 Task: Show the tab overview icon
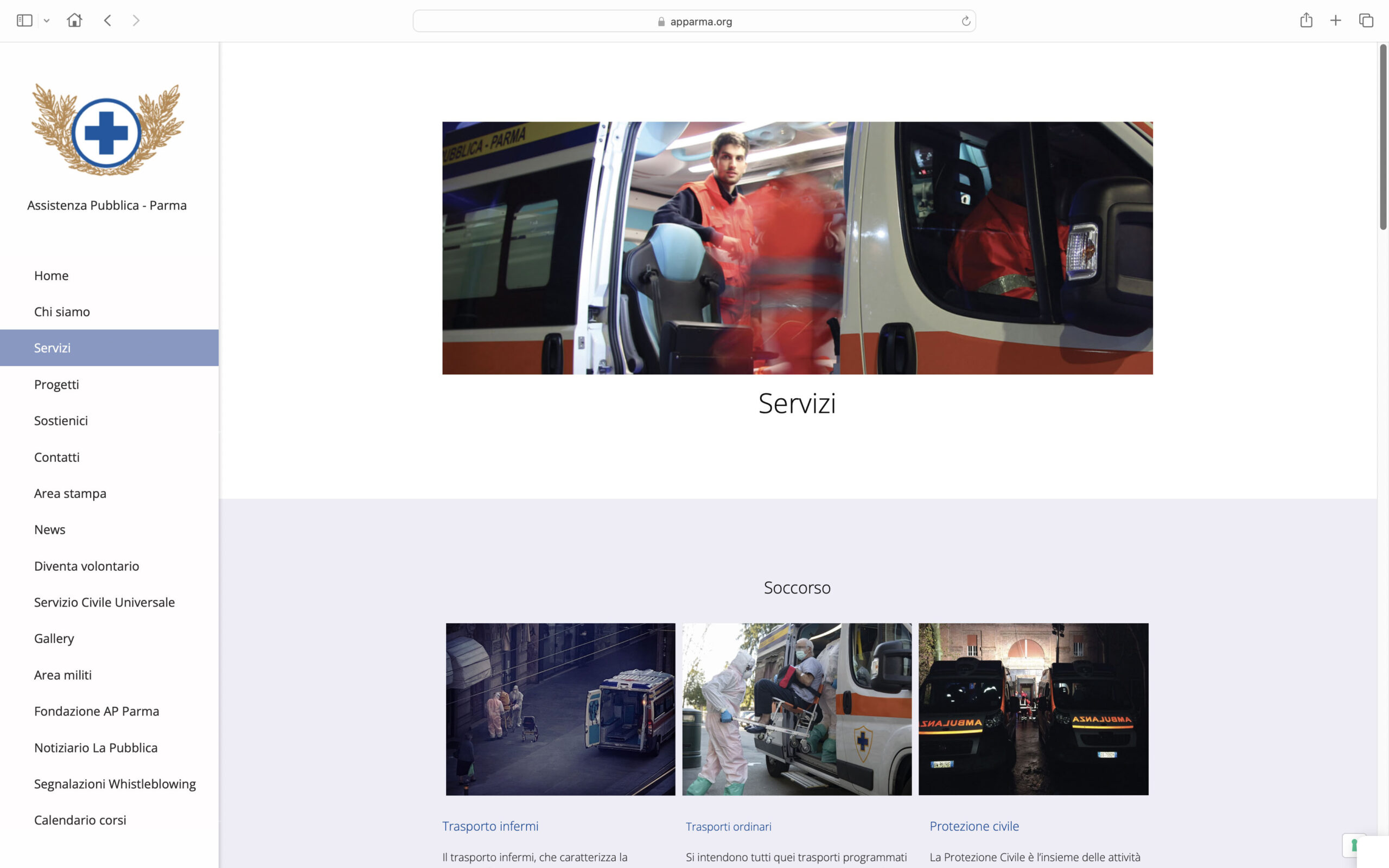[1366, 21]
